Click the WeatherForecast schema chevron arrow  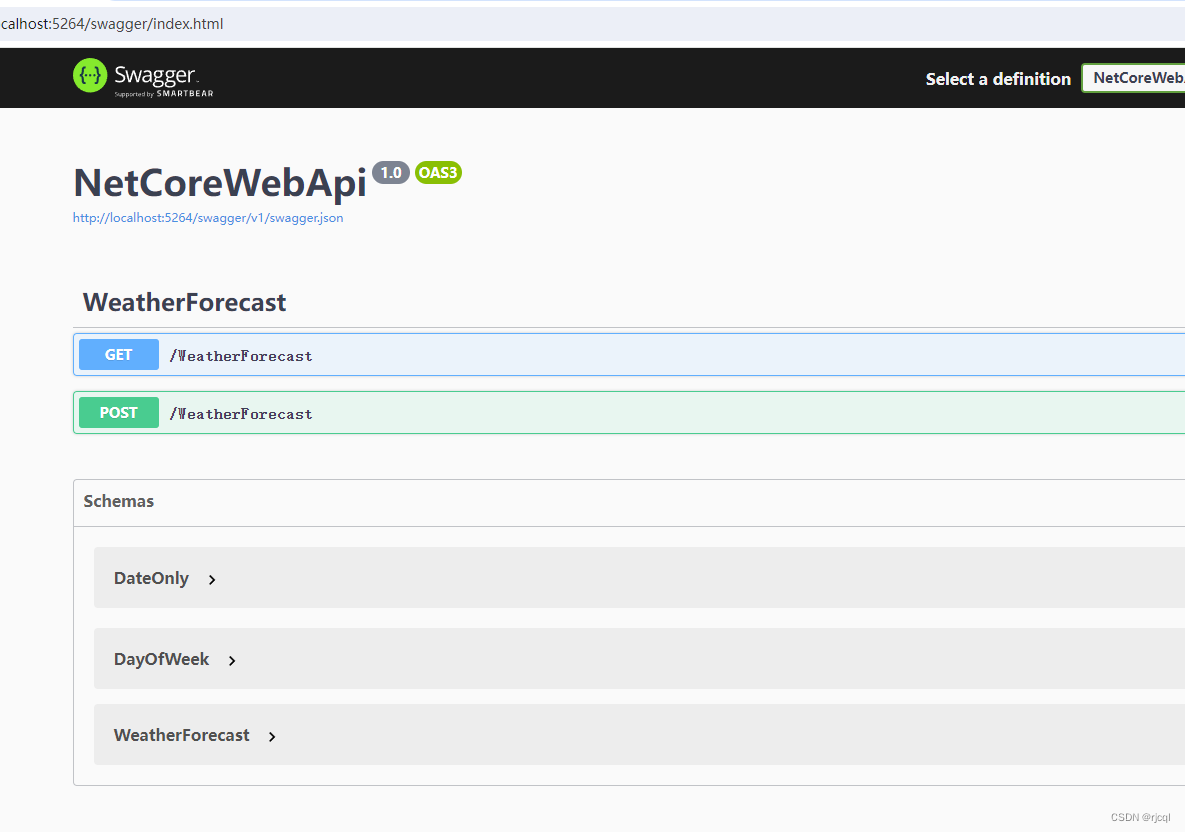tap(271, 736)
